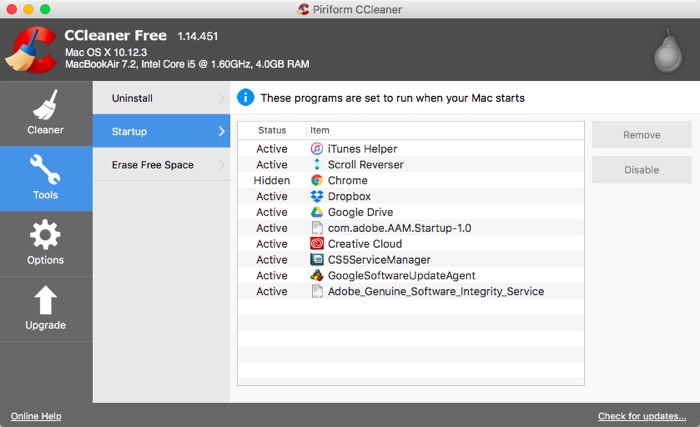Click the Remove button
This screenshot has width=700, height=427.
[642, 134]
